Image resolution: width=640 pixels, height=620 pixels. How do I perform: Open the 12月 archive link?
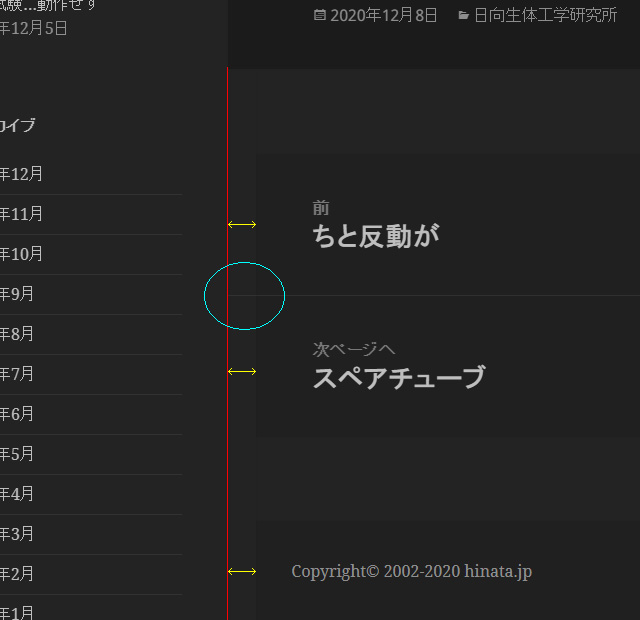click(x=21, y=174)
